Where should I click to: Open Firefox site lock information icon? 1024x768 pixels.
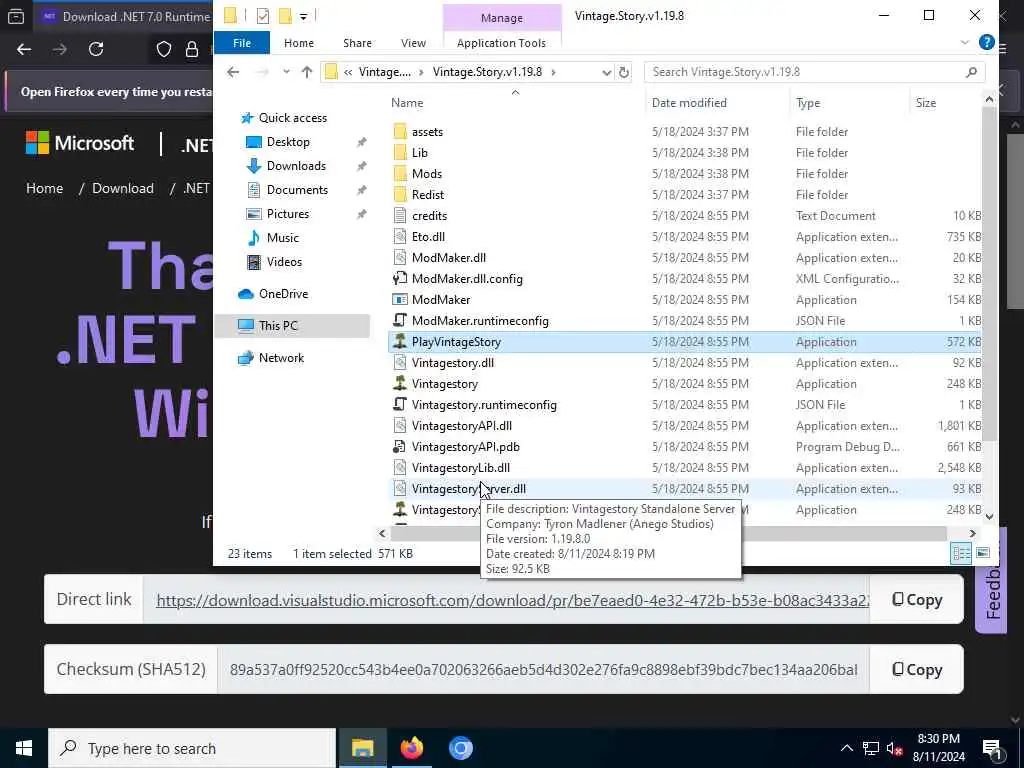point(192,49)
